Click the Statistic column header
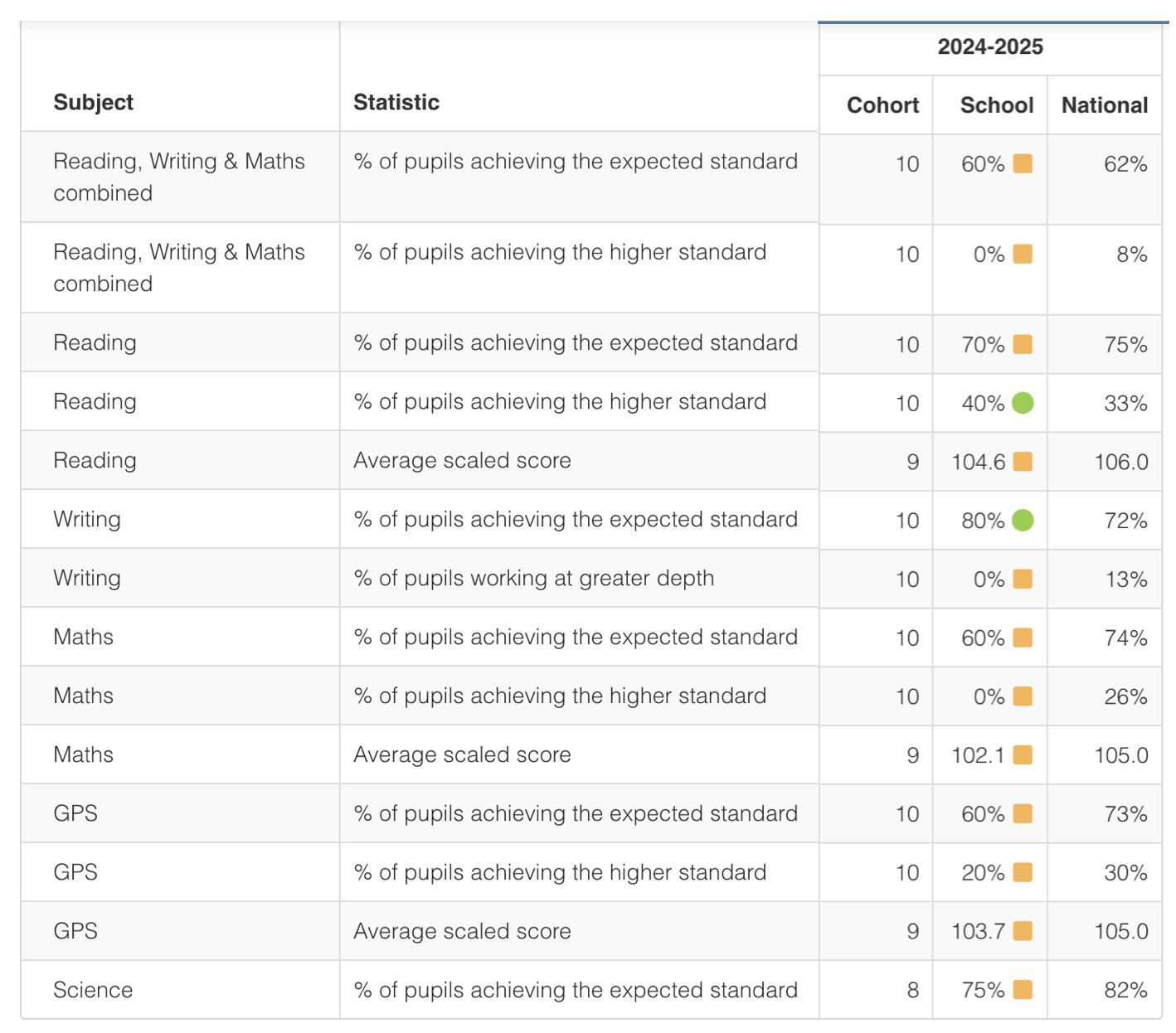1176x1033 pixels. click(396, 102)
